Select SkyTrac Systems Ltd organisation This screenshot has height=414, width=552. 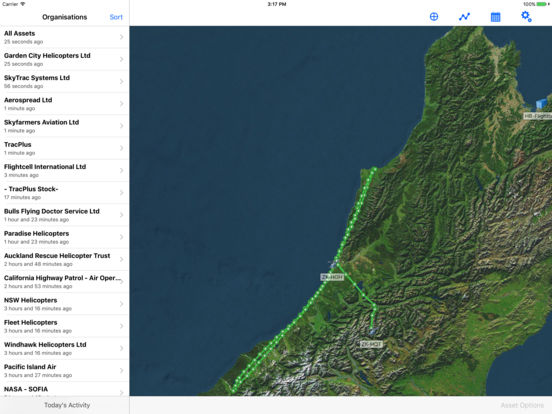tap(64, 81)
